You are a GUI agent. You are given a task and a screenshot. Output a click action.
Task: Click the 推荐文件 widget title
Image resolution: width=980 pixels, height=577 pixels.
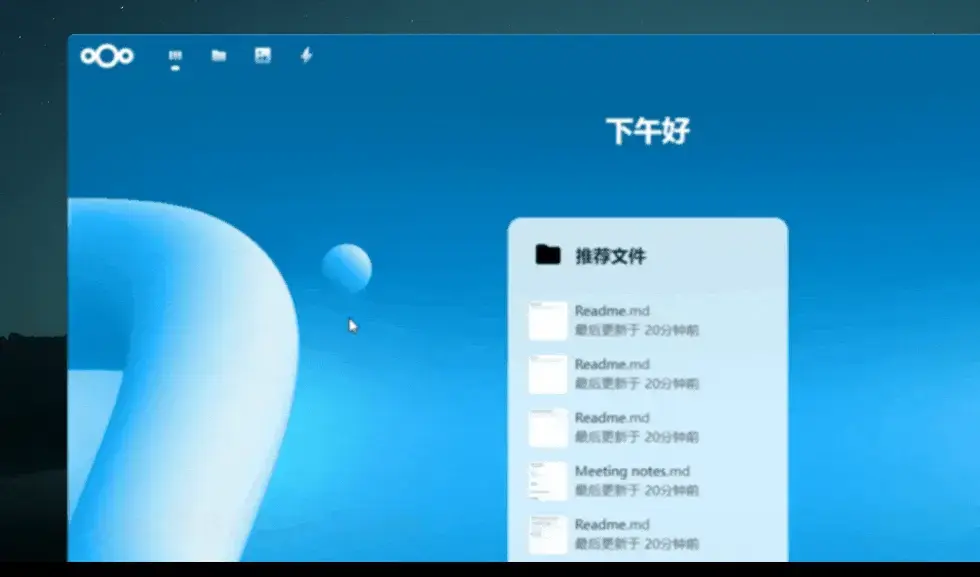(x=610, y=256)
